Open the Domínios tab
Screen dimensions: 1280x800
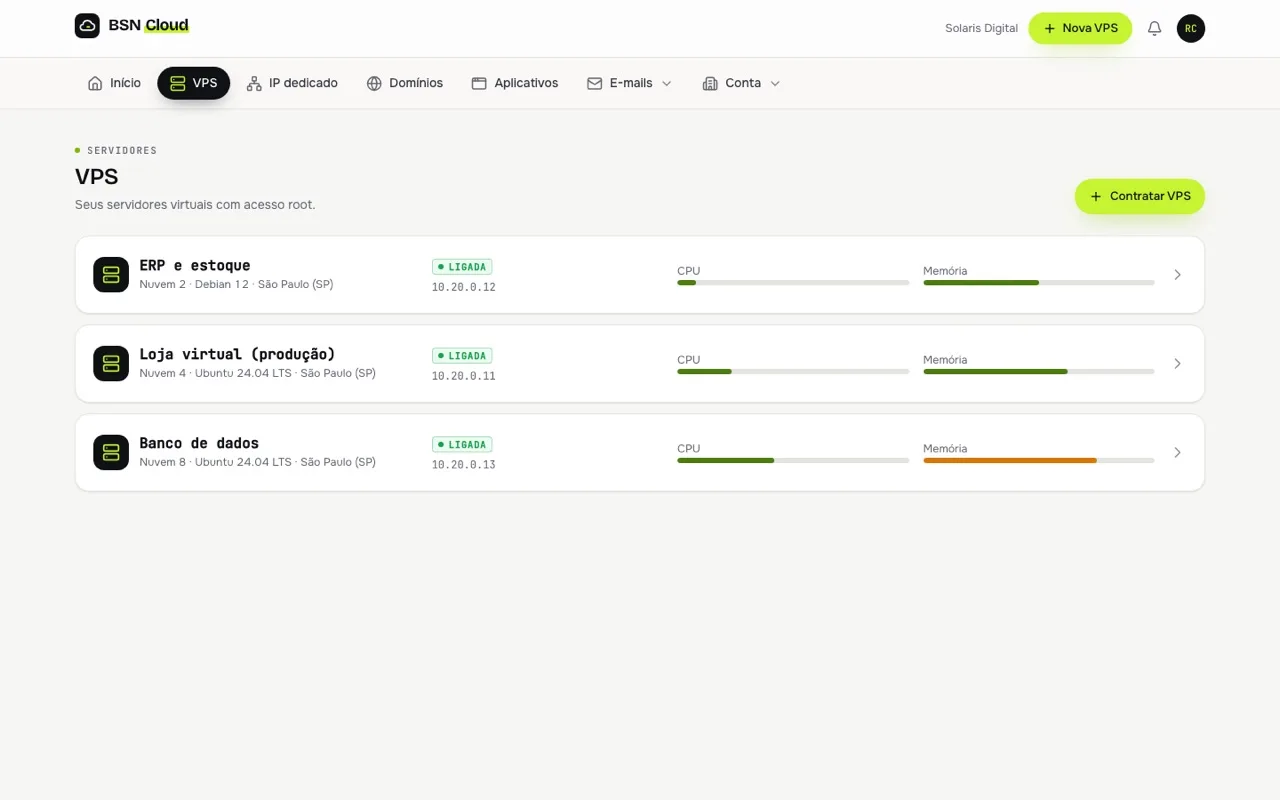point(405,83)
